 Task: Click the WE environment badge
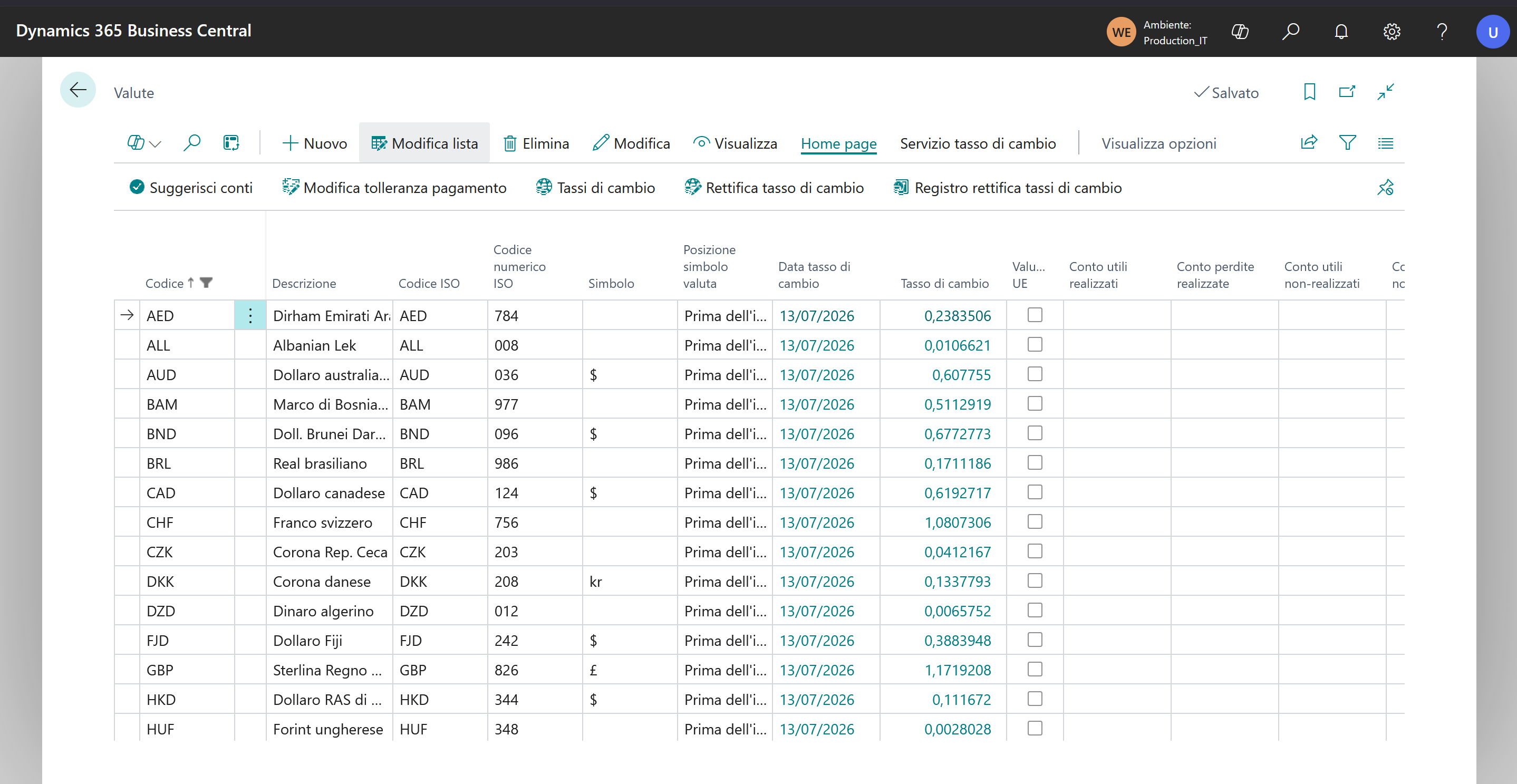click(x=1121, y=32)
